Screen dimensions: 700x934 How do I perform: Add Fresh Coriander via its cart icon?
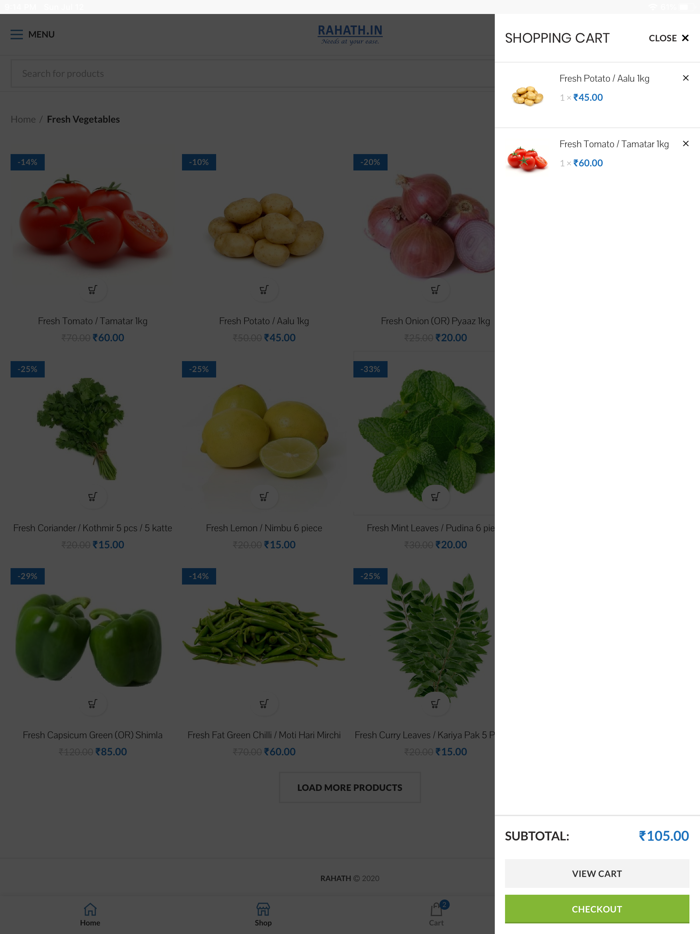click(x=92, y=497)
